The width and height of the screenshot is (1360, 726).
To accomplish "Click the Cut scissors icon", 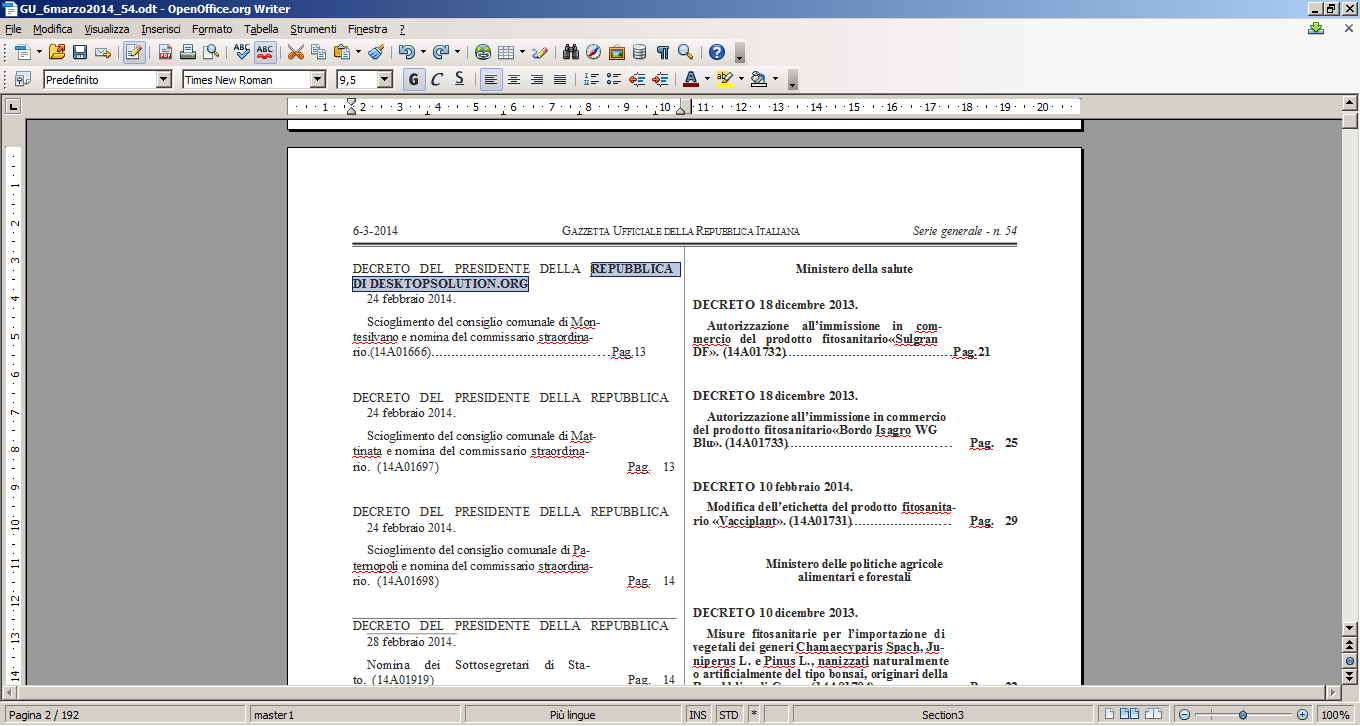I will coord(296,52).
